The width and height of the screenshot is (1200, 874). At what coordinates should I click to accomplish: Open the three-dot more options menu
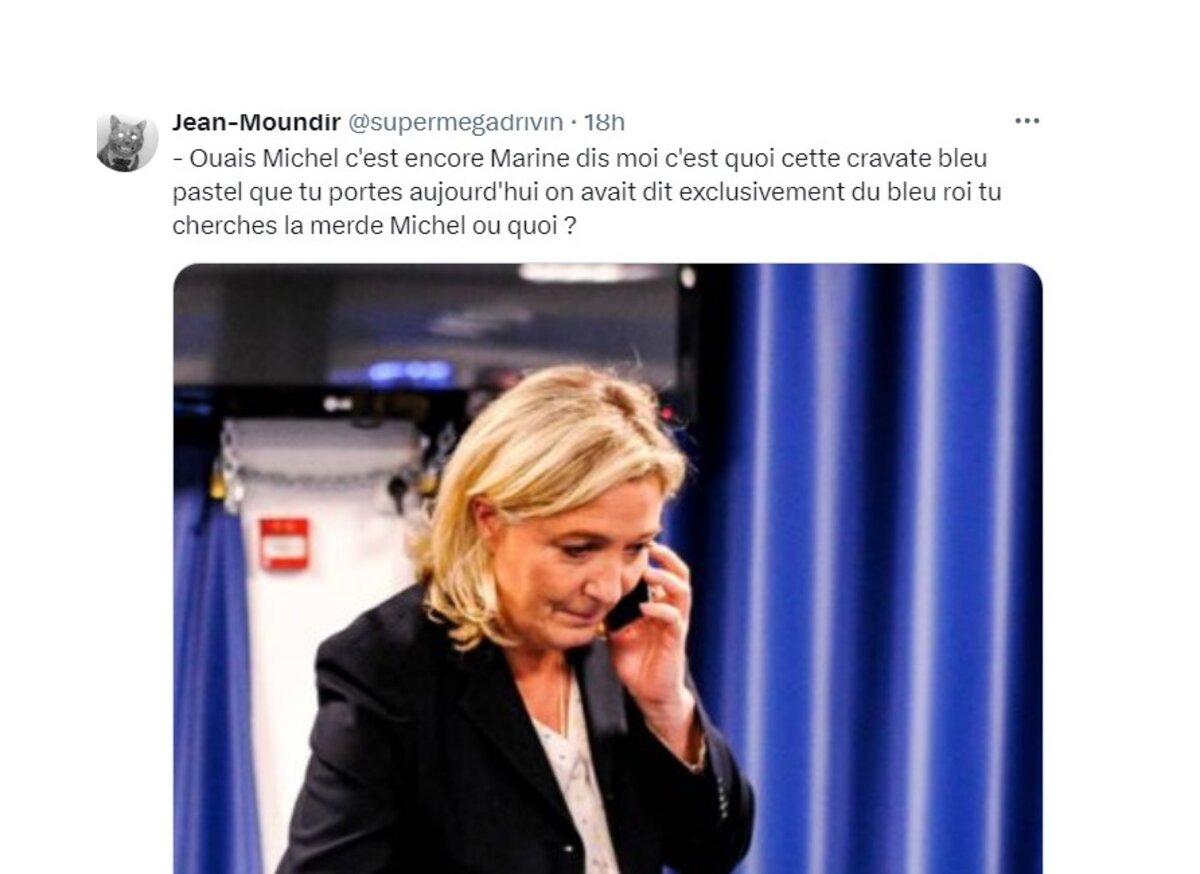pos(1027,121)
